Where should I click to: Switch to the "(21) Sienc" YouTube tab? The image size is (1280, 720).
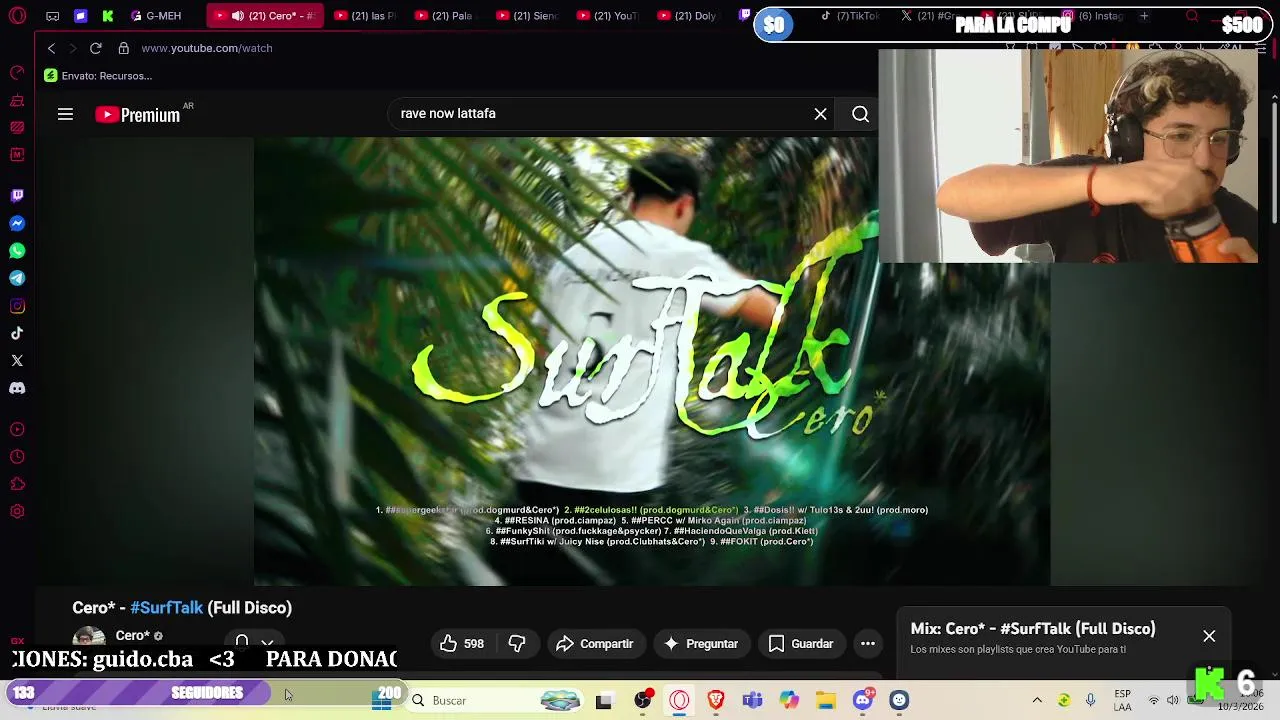click(x=528, y=16)
